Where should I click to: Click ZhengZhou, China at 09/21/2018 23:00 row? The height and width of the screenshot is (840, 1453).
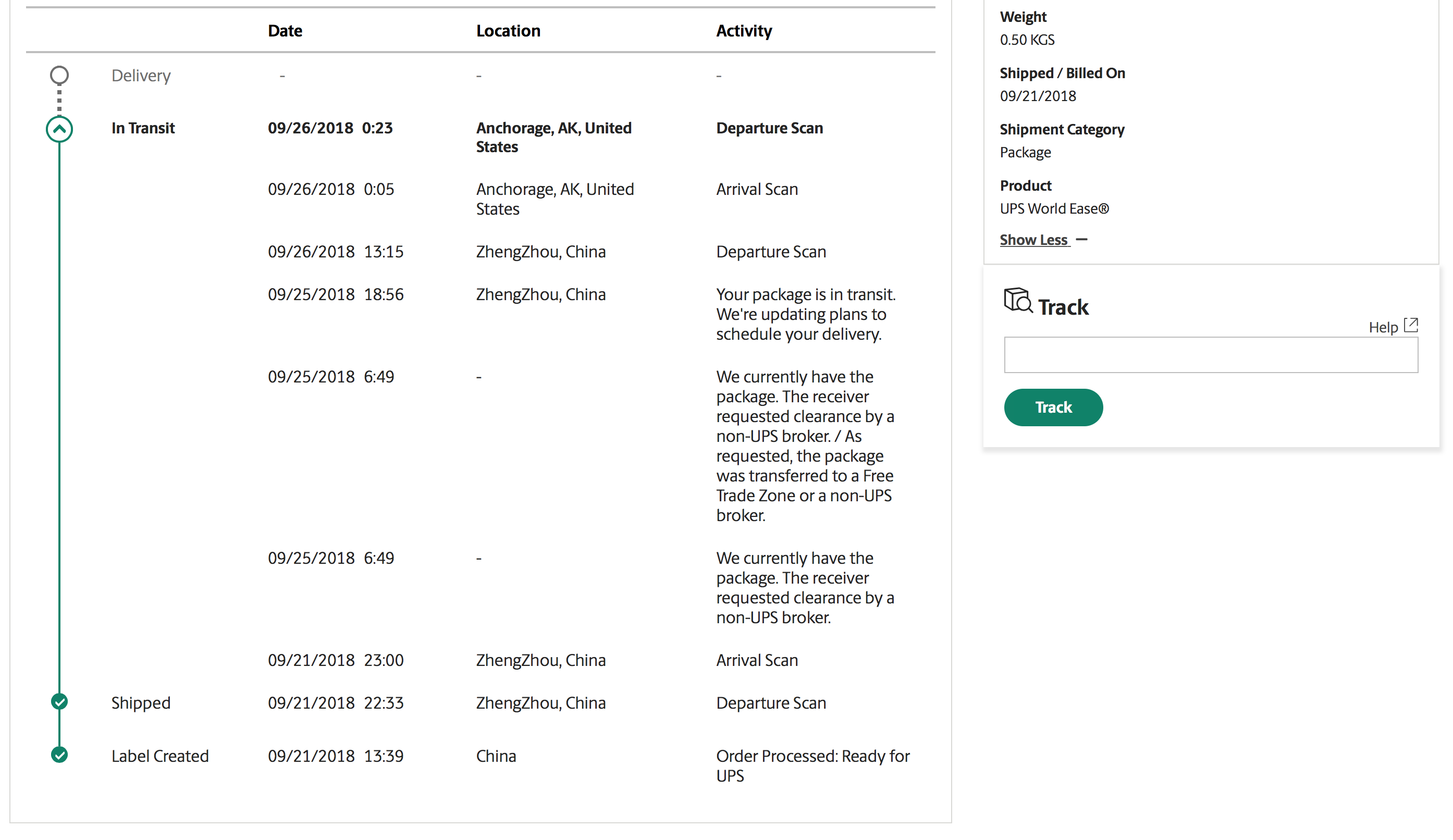tap(541, 660)
